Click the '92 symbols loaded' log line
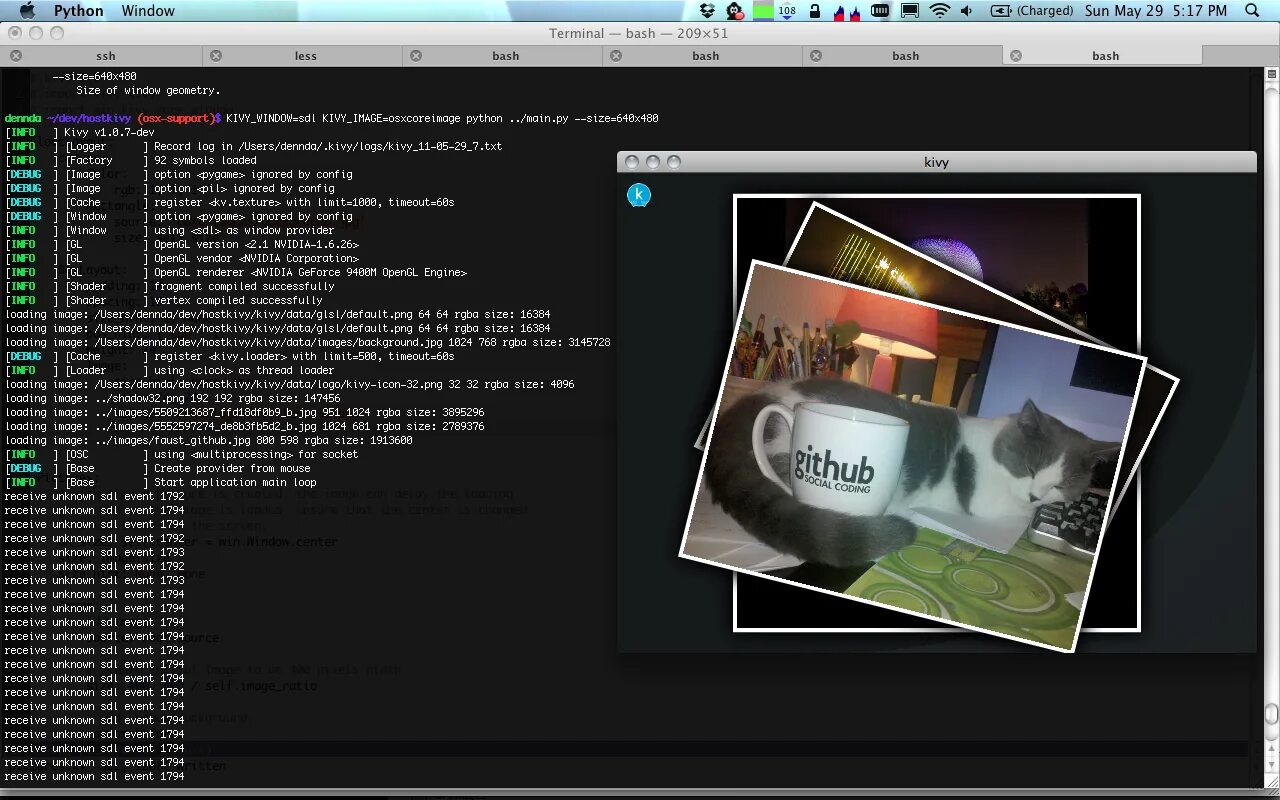The height and width of the screenshot is (800, 1280). (x=131, y=160)
